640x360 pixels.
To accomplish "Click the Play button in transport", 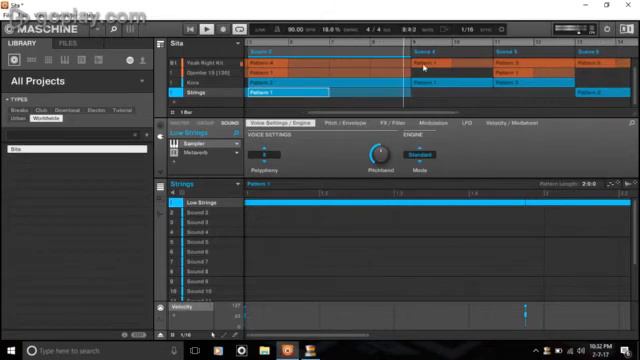I will (207, 29).
